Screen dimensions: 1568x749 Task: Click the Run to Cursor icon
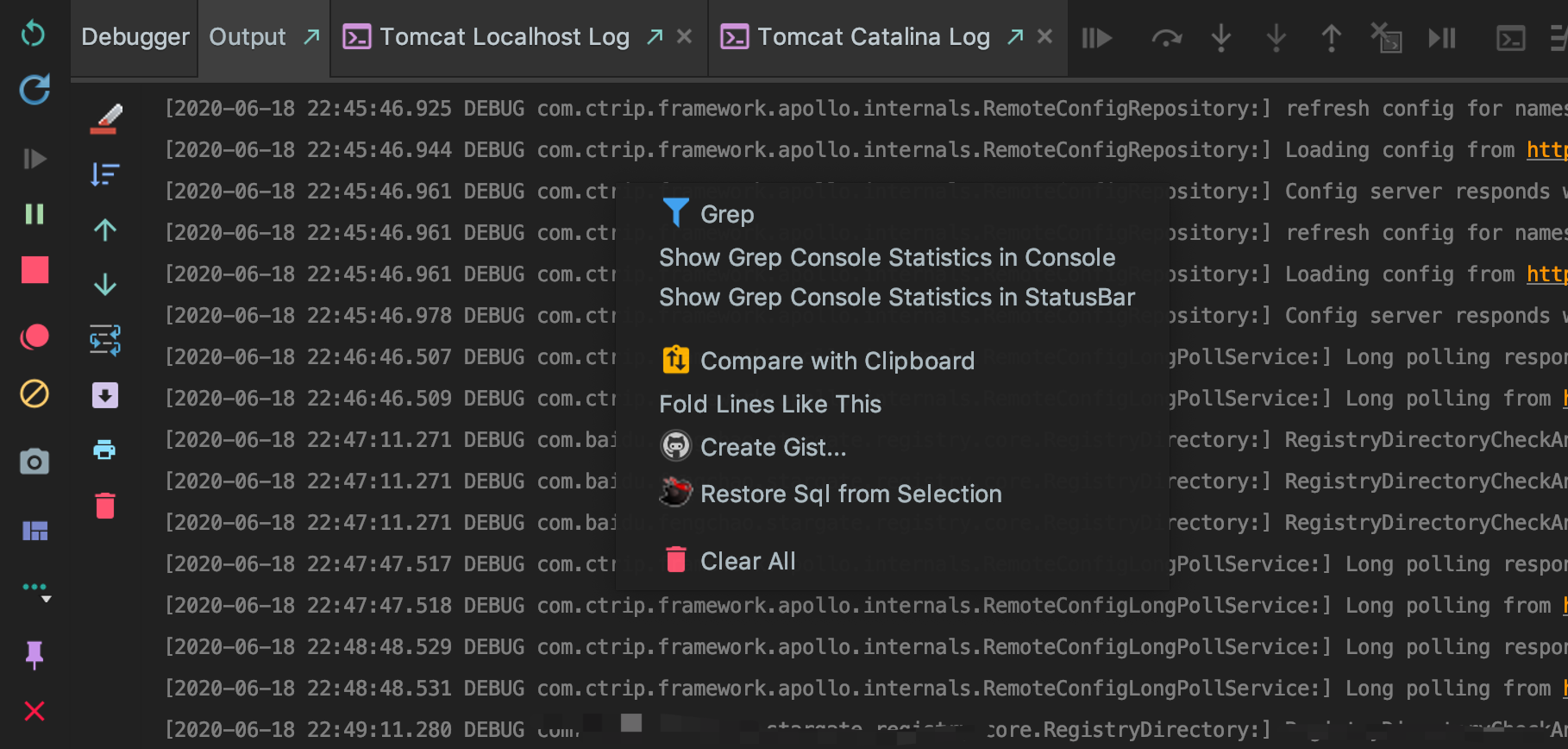click(x=1442, y=38)
